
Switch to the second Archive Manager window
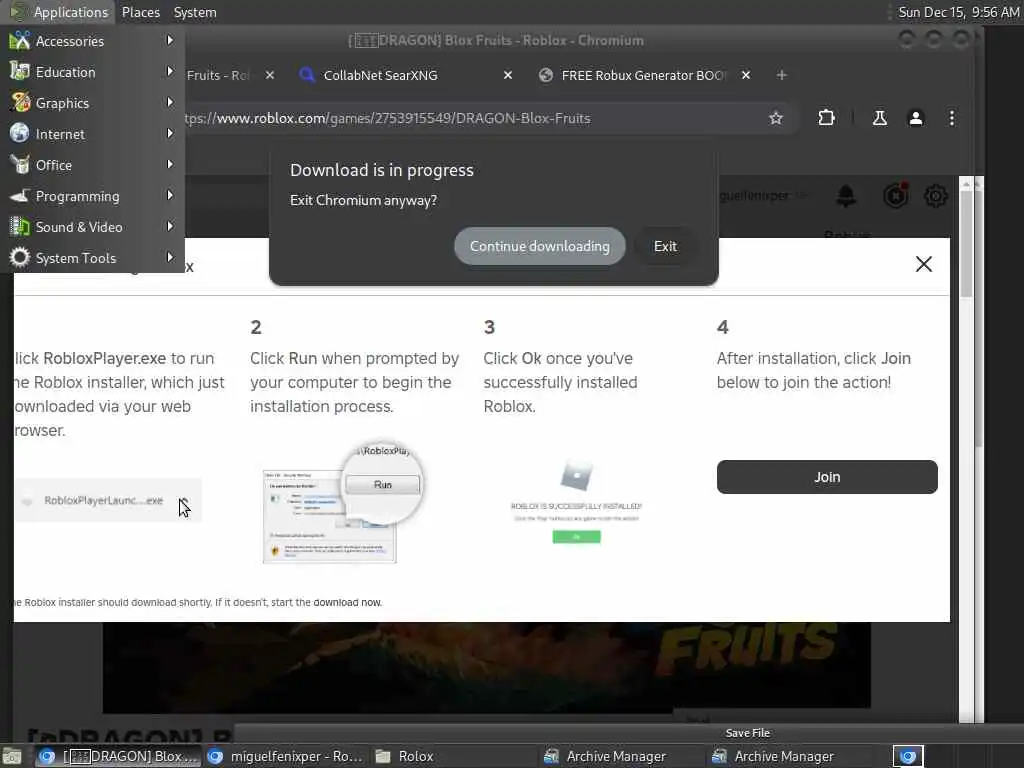click(x=791, y=756)
